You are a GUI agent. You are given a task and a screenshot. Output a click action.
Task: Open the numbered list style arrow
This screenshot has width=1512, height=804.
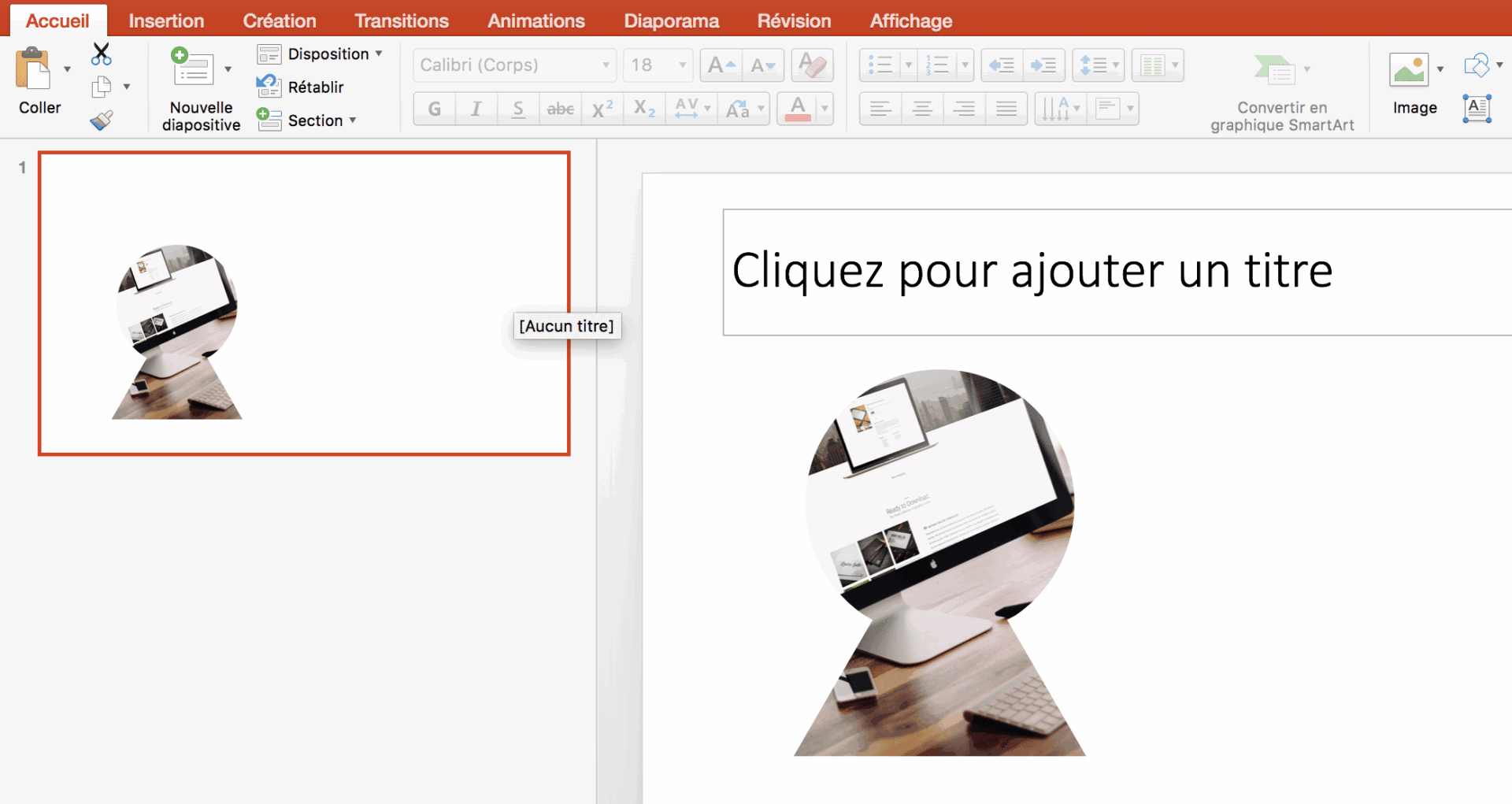[x=965, y=65]
